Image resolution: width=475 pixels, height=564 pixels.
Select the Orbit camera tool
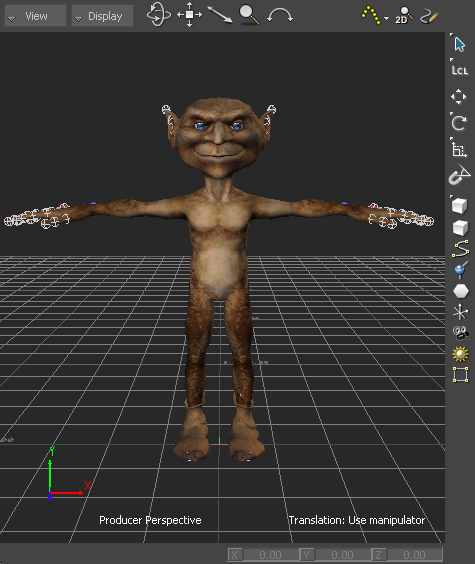click(159, 15)
